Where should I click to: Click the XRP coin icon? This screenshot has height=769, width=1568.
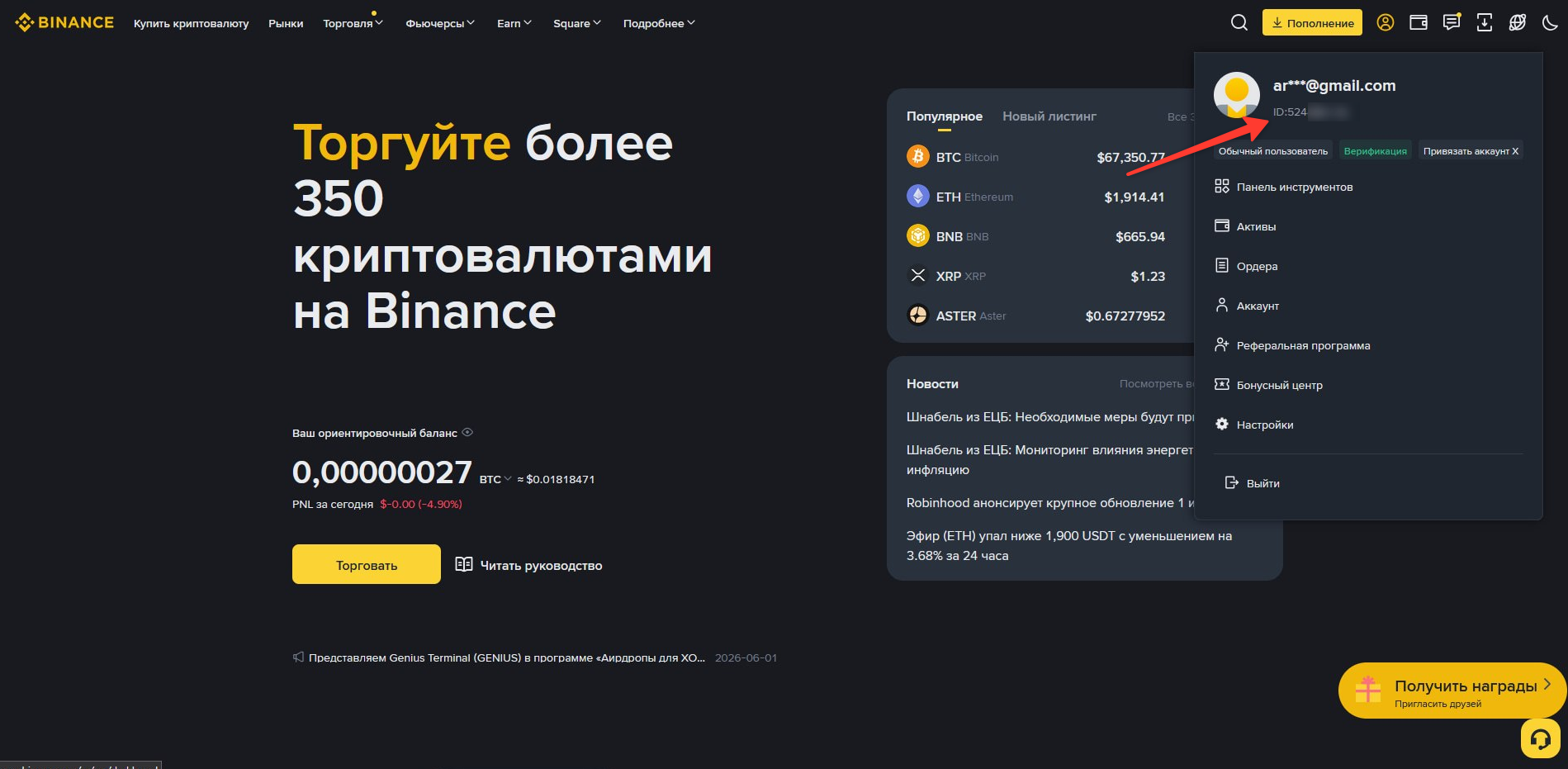(x=918, y=275)
